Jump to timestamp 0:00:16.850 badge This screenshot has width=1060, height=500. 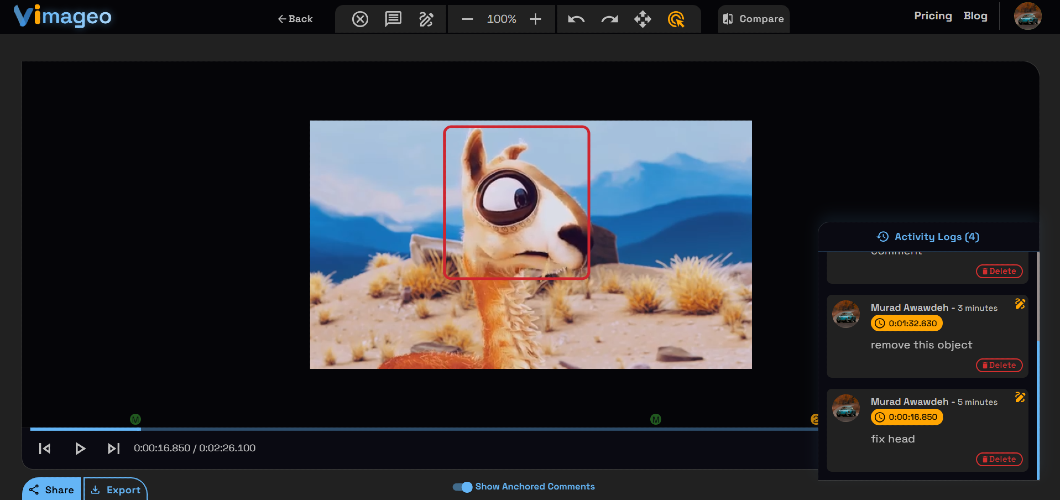907,417
